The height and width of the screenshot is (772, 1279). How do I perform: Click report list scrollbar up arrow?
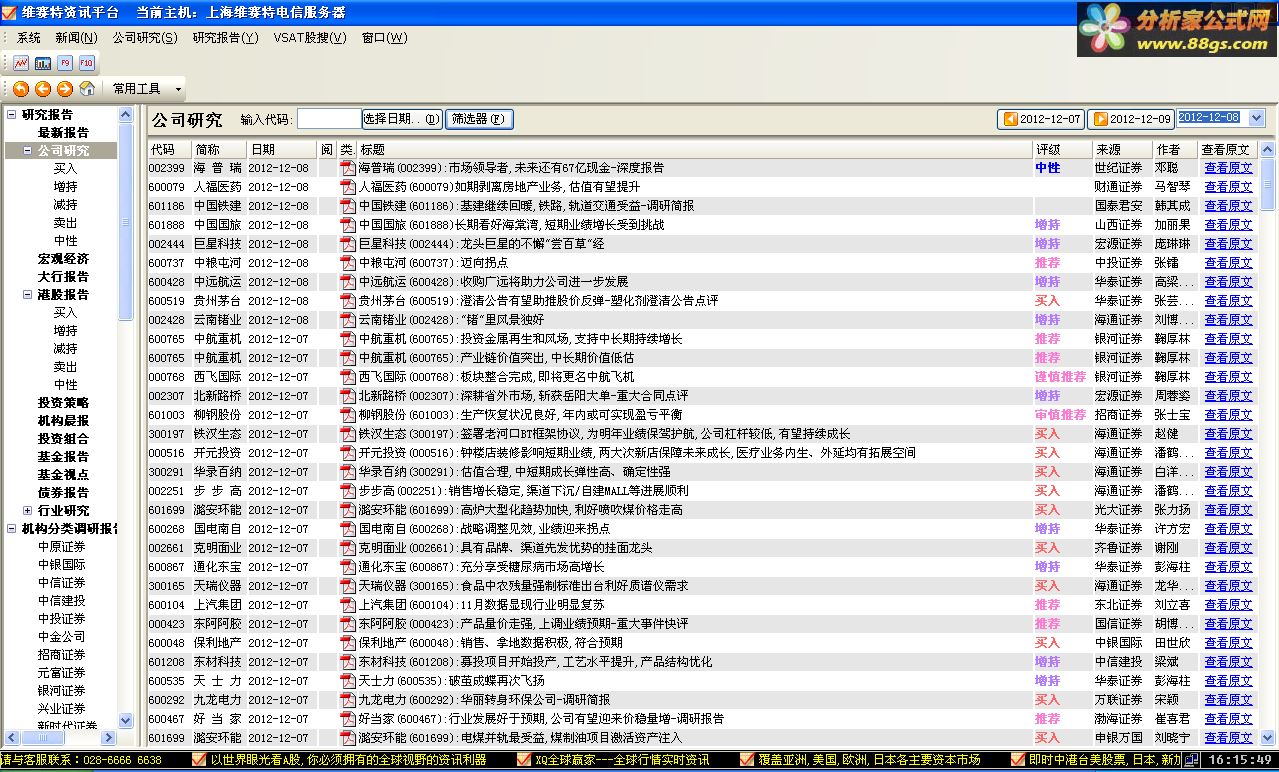coord(1270,149)
